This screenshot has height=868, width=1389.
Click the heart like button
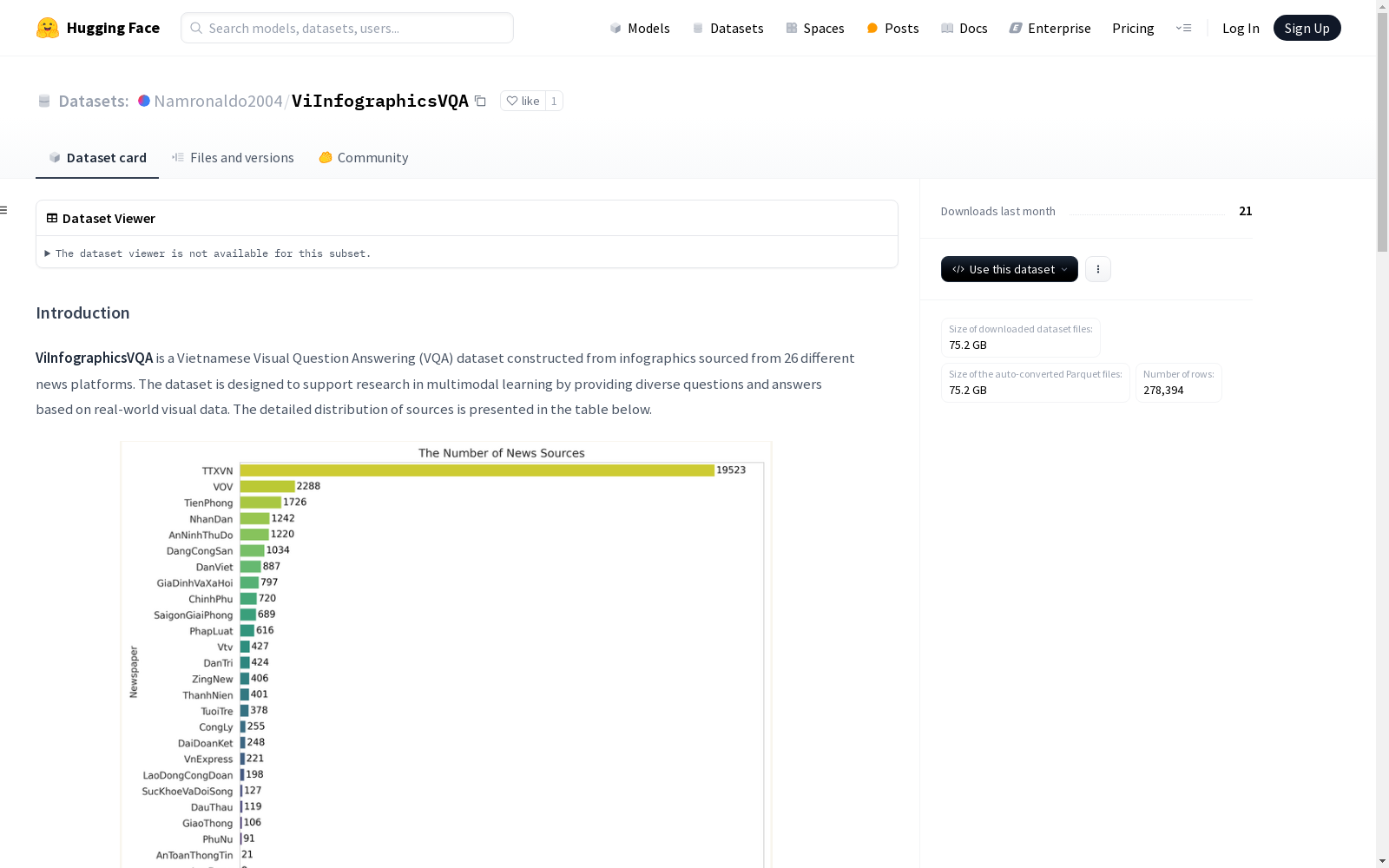(523, 101)
